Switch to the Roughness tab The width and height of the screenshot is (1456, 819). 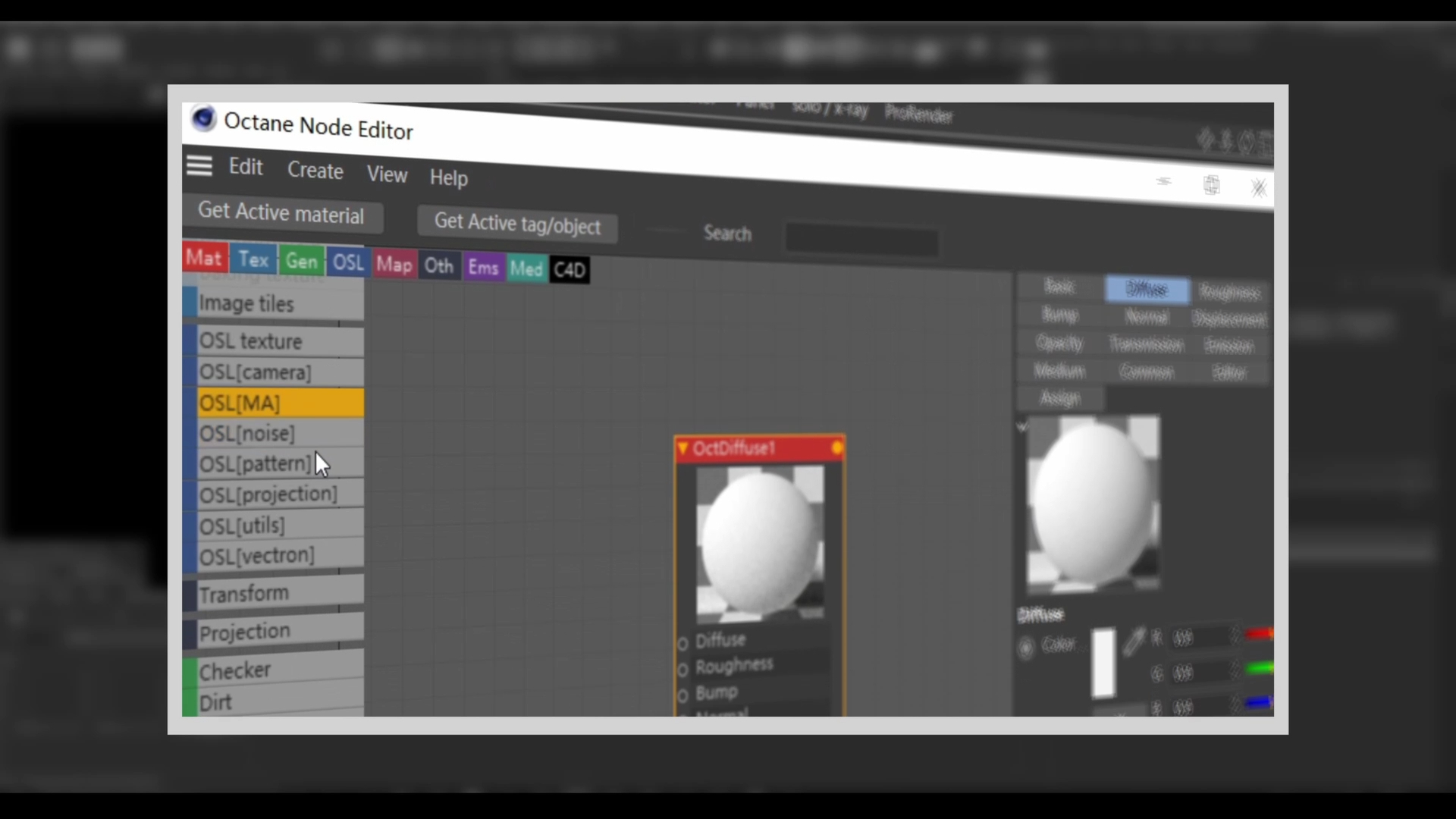pos(1228,292)
